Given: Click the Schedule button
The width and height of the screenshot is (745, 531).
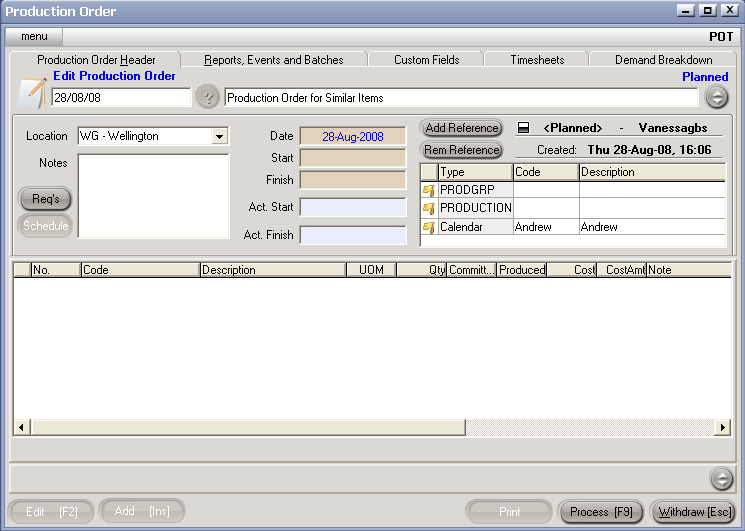Looking at the screenshot, I should 46,226.
